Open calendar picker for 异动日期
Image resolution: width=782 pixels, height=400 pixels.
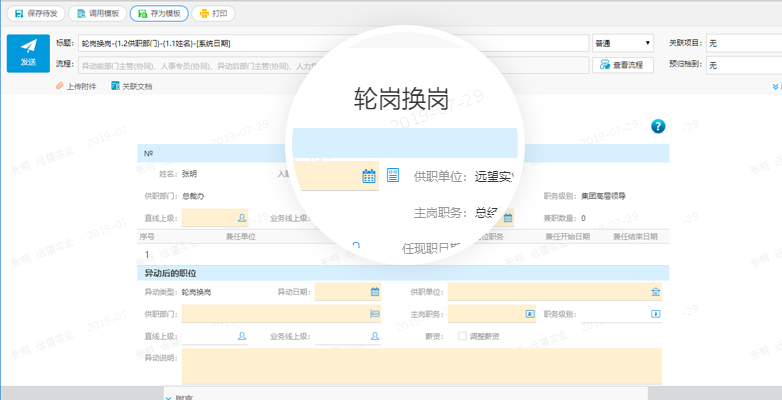pyautogui.click(x=375, y=292)
